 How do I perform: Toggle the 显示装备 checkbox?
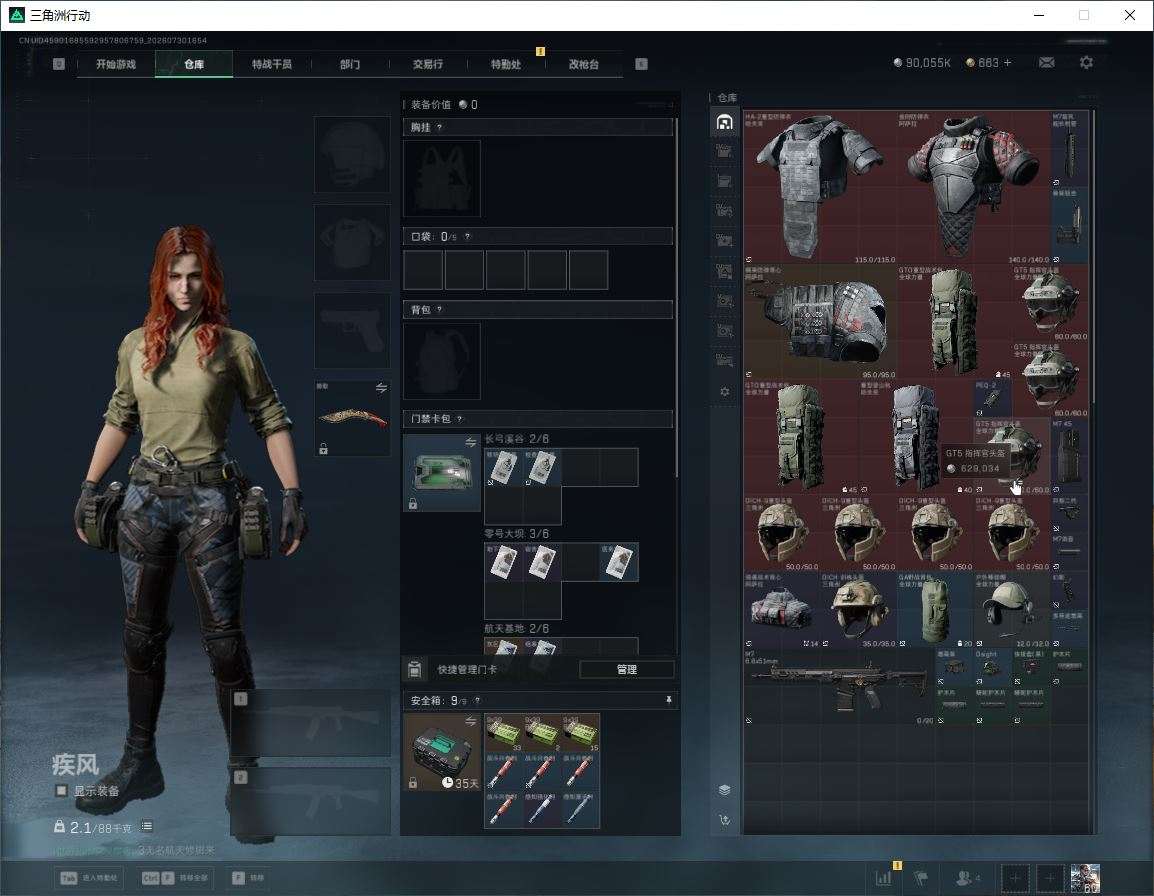tap(61, 791)
